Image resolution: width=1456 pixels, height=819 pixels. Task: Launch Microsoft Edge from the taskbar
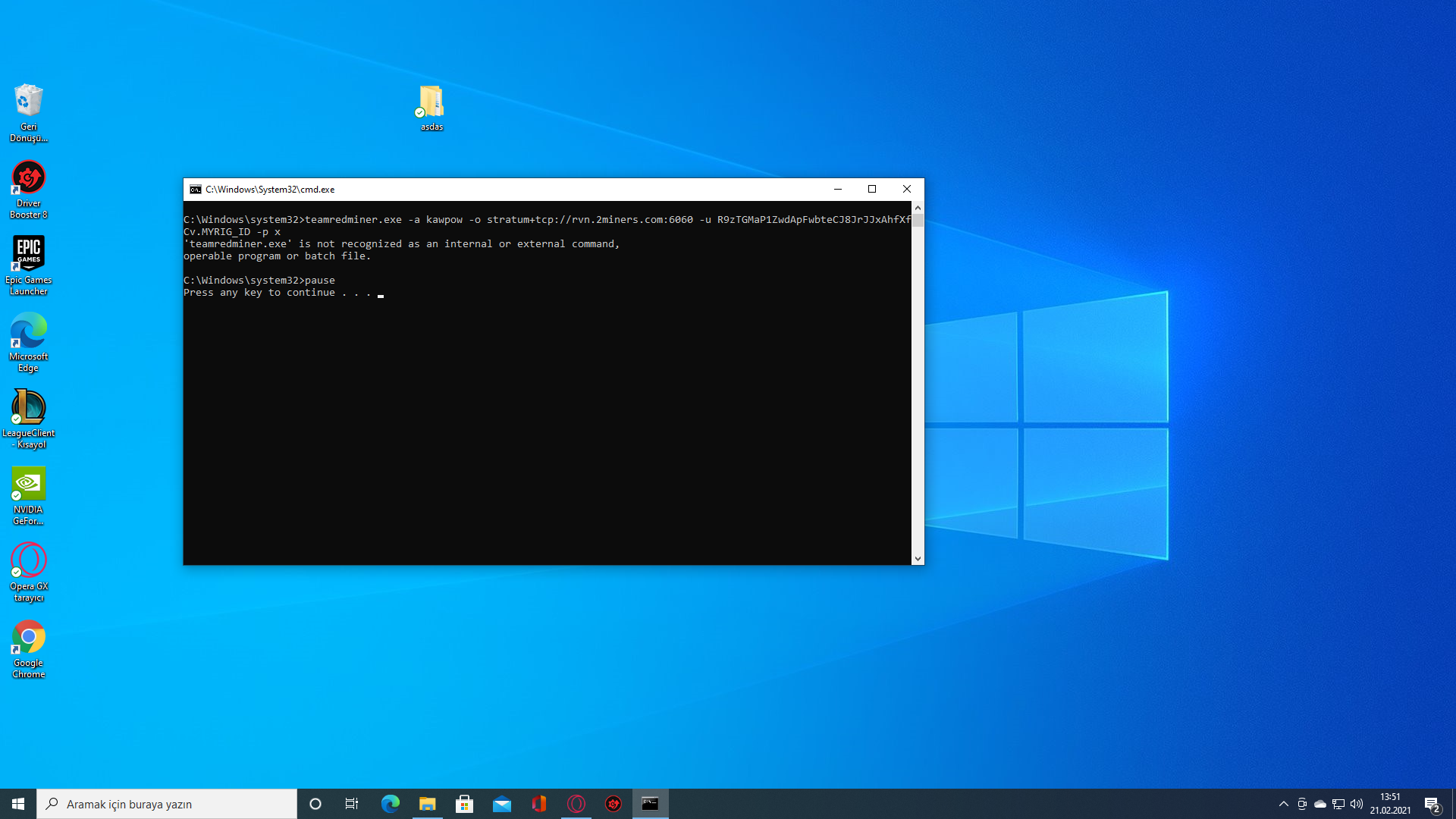(390, 804)
